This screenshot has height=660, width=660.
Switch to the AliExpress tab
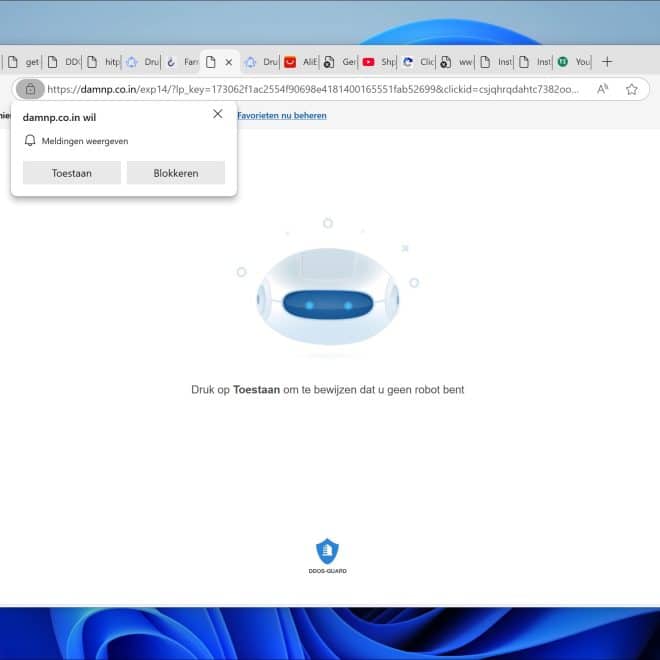click(x=301, y=62)
